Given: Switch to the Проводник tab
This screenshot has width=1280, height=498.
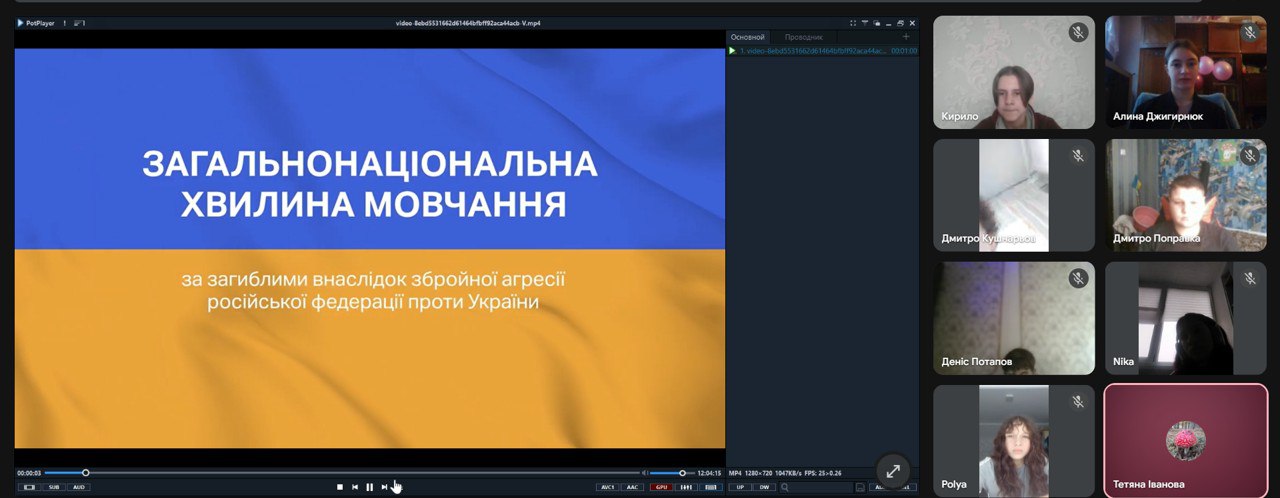Looking at the screenshot, I should pos(803,37).
